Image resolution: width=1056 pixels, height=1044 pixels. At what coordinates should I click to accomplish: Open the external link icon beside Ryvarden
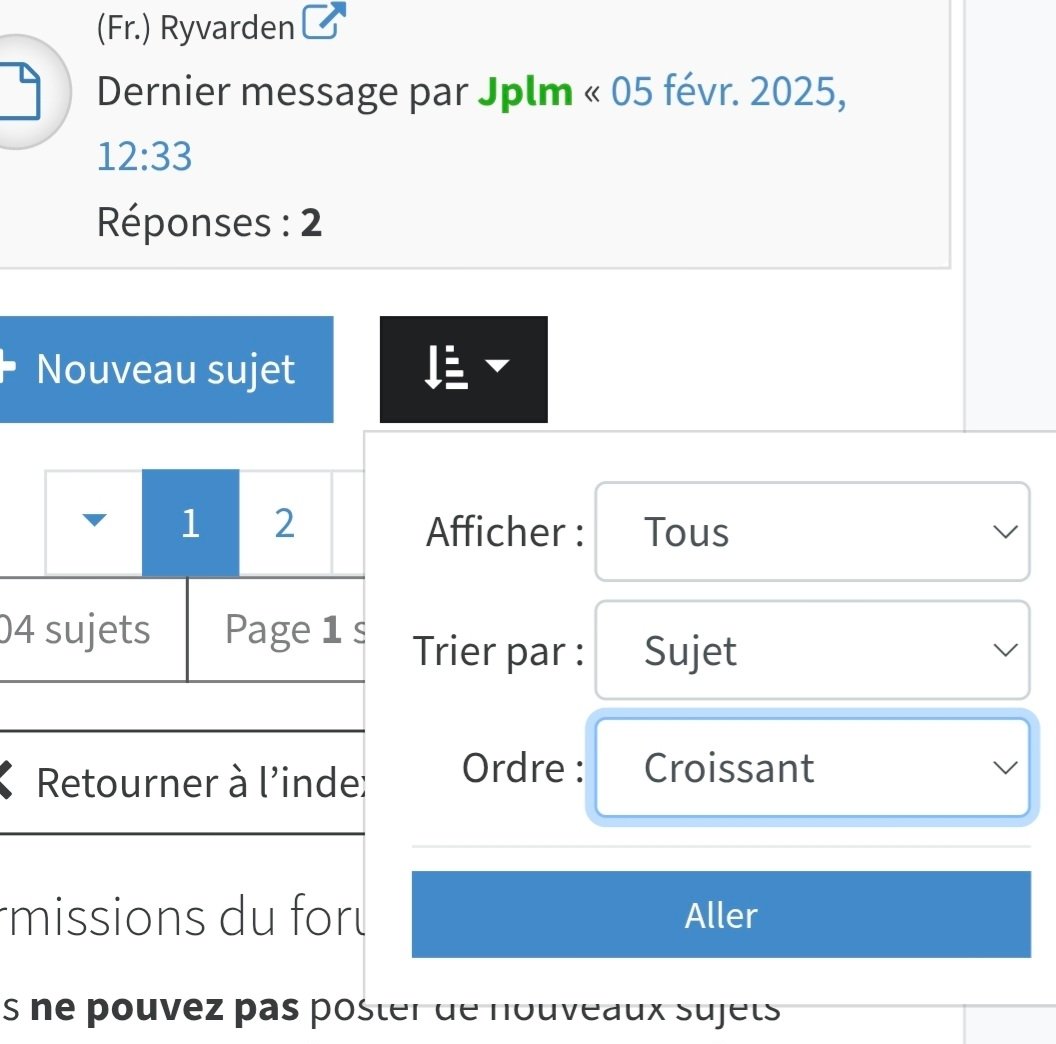coord(324,21)
